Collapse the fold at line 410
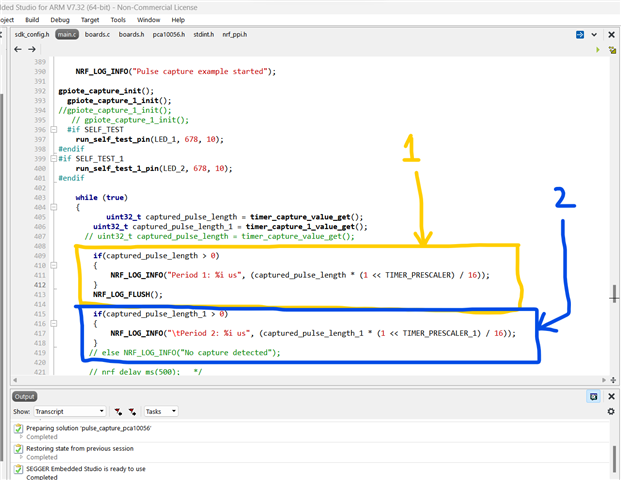 [54, 265]
